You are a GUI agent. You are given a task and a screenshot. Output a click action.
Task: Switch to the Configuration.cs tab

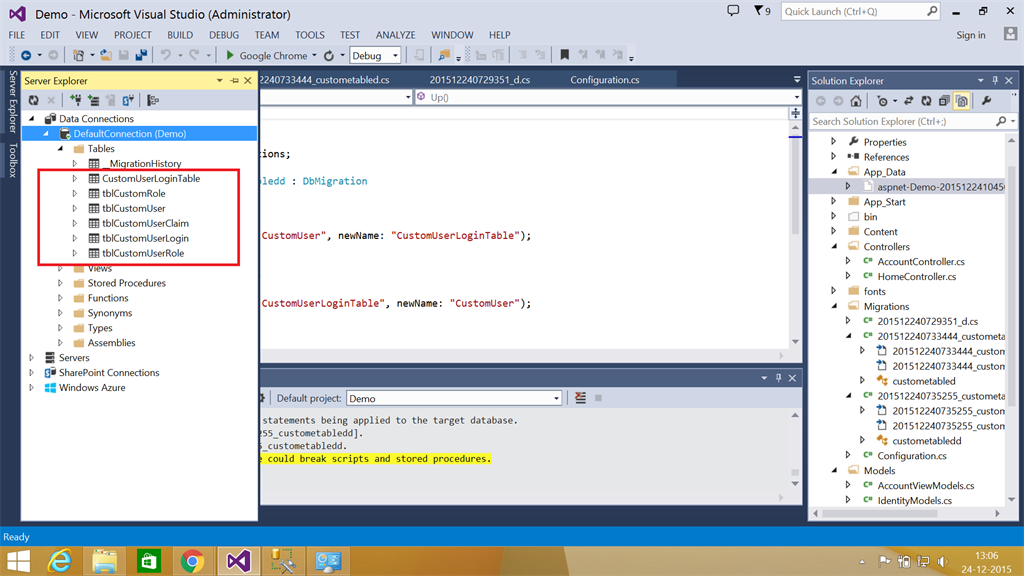[x=605, y=80]
